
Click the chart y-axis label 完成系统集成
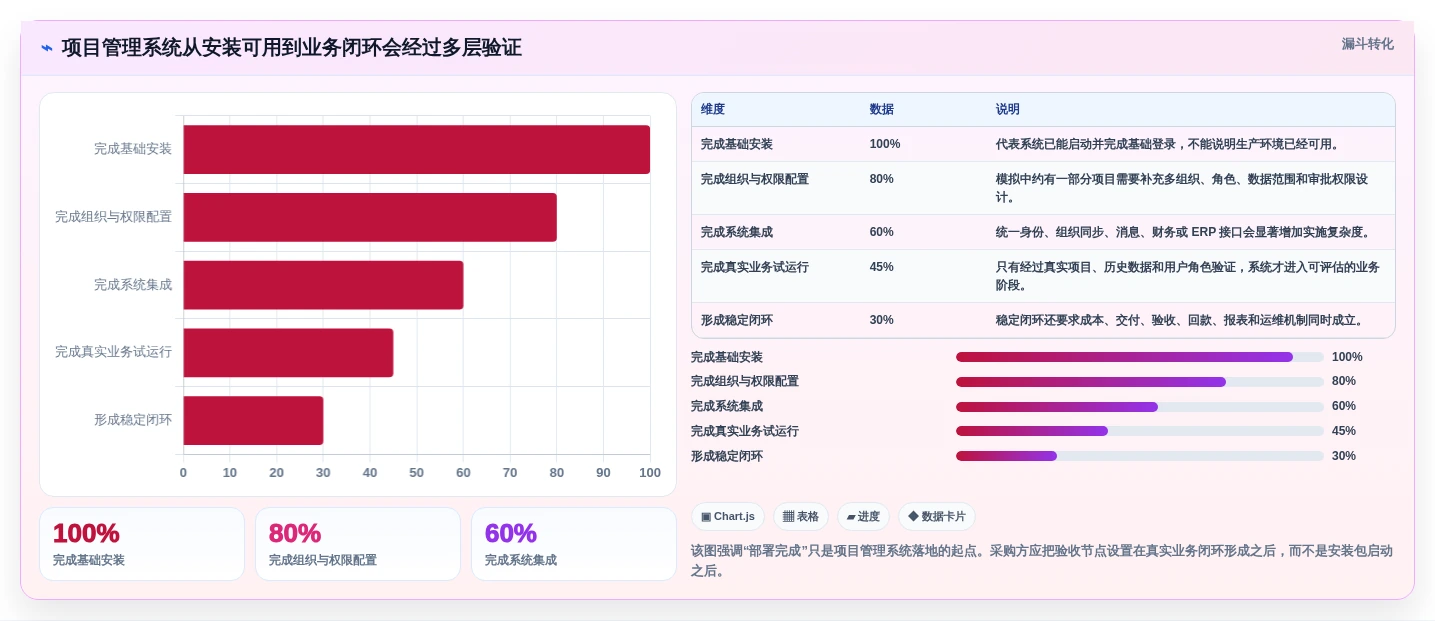pyautogui.click(x=133, y=285)
